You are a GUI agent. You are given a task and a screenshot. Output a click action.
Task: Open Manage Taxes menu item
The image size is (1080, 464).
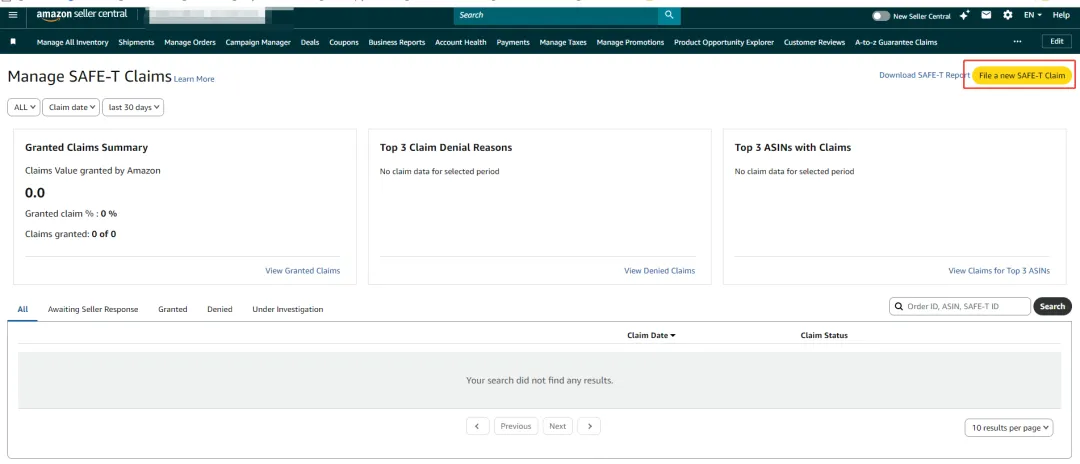563,42
